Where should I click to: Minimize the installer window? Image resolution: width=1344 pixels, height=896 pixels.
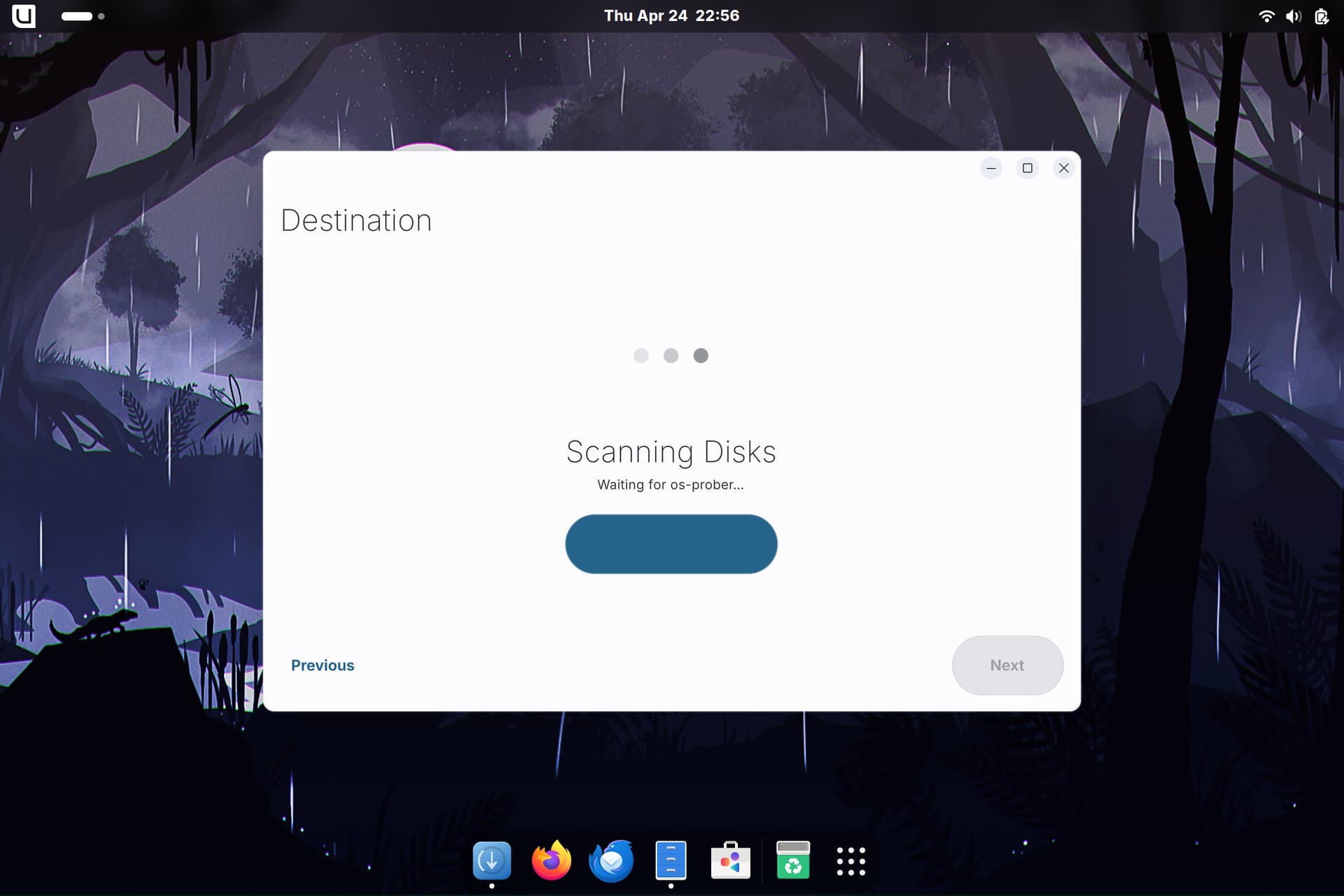pyautogui.click(x=991, y=168)
